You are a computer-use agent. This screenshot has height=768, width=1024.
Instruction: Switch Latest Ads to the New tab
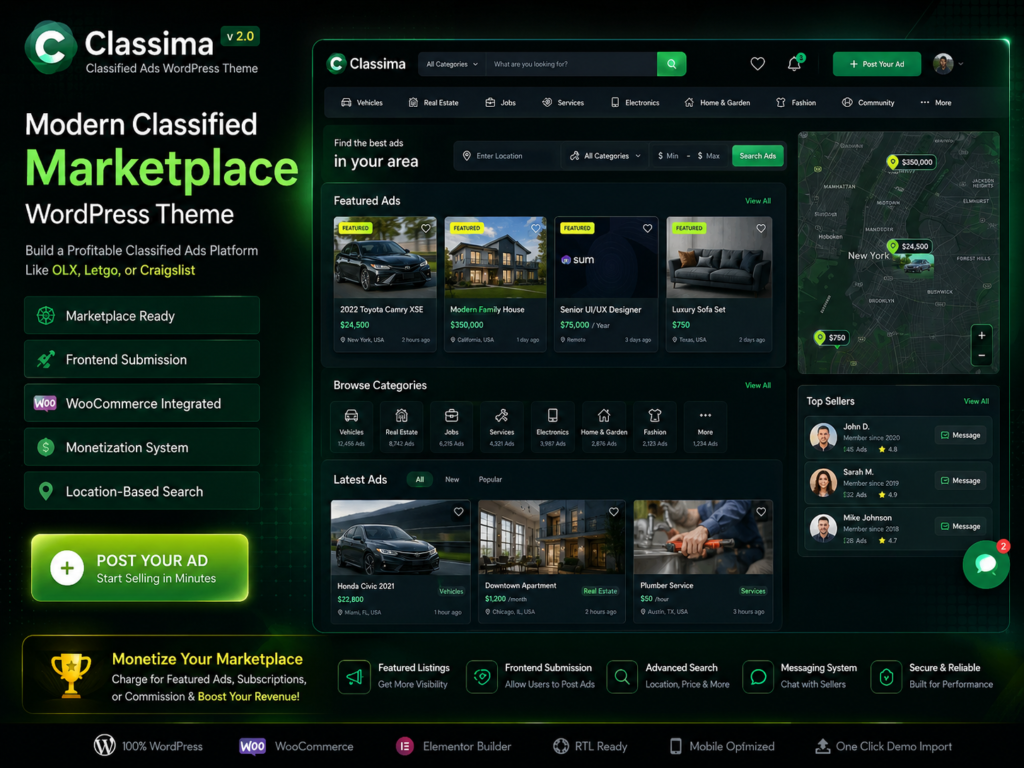click(x=452, y=479)
